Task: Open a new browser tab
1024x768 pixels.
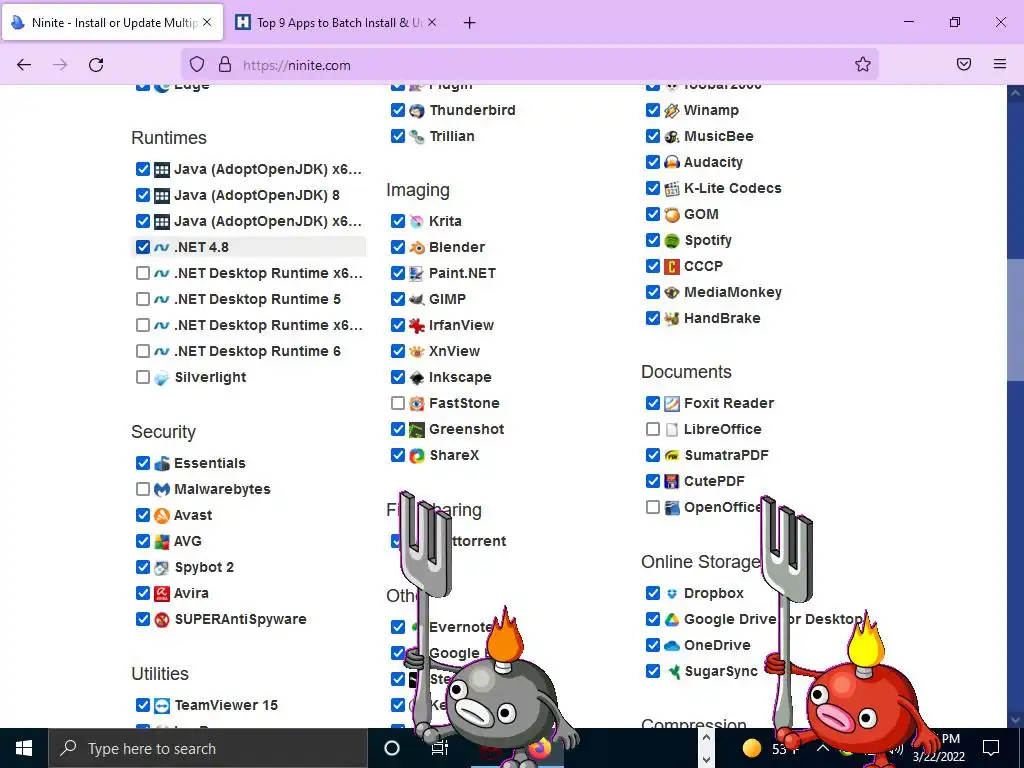Action: (469, 23)
